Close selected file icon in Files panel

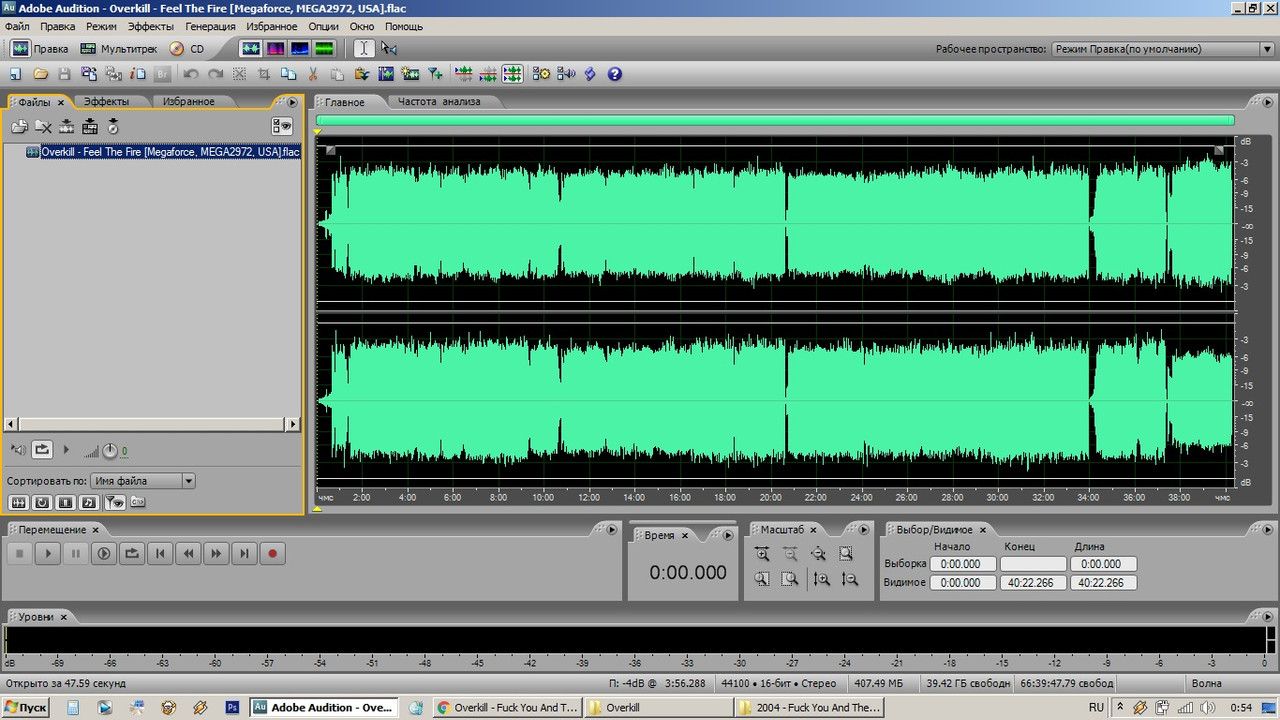[43, 126]
